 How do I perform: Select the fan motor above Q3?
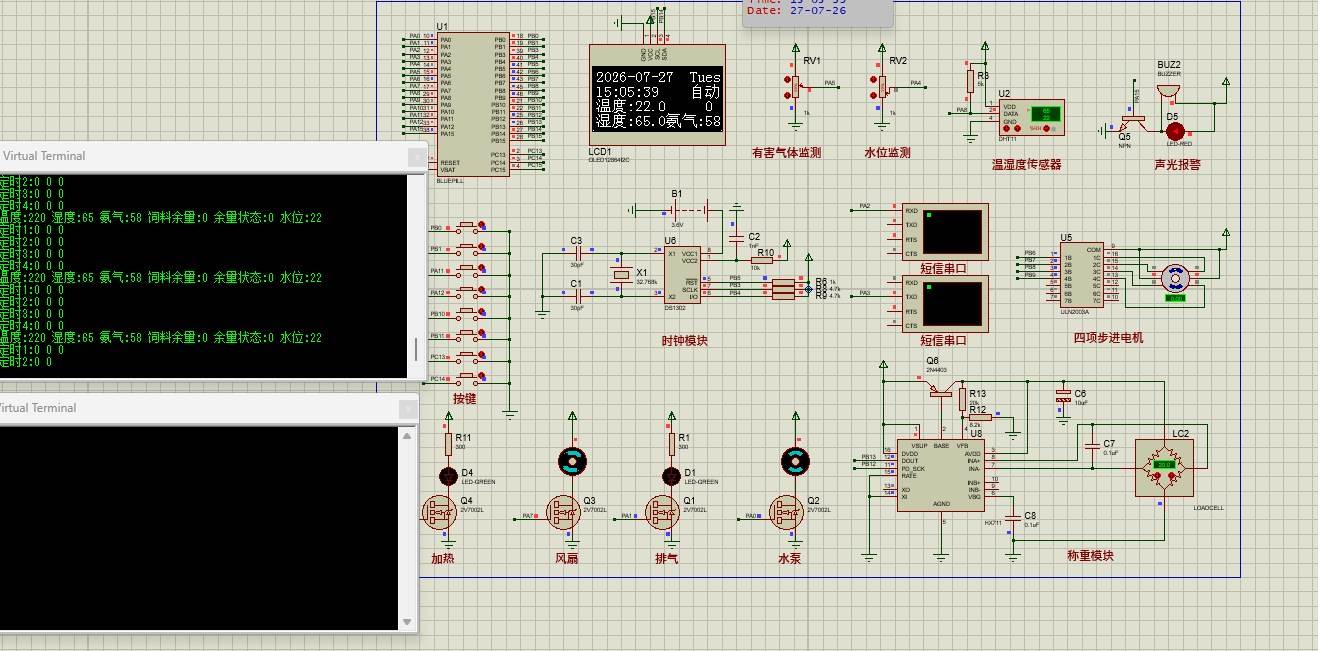coord(572,461)
